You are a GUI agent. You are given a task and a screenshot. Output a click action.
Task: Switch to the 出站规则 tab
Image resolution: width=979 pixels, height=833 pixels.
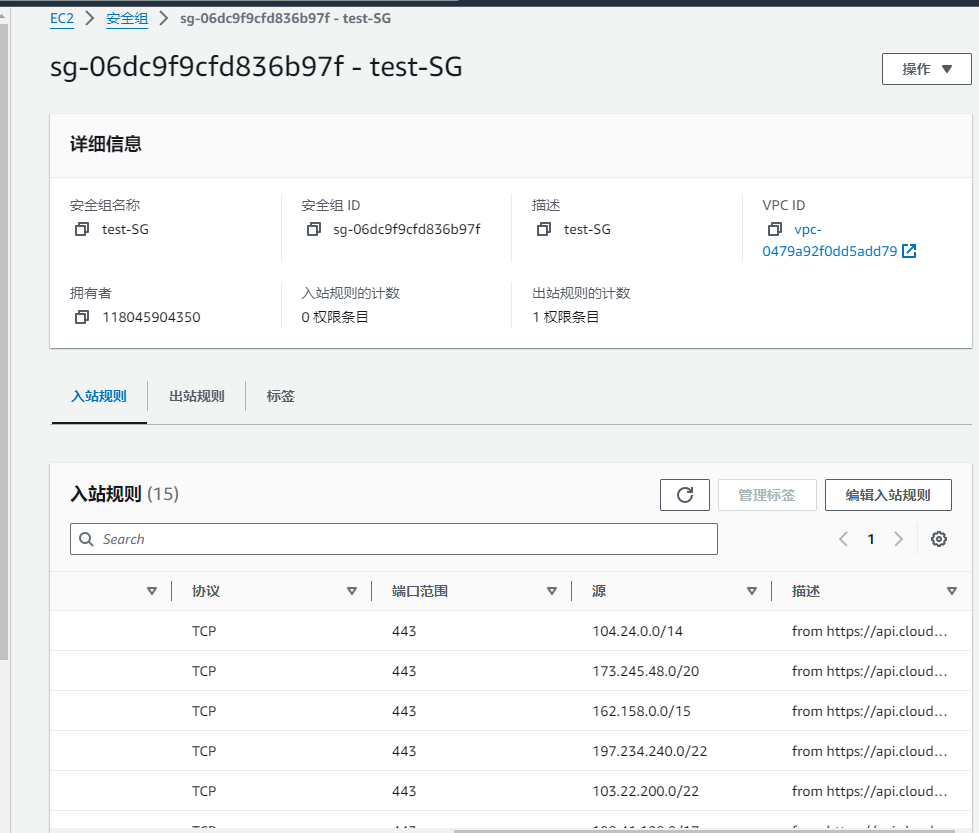[197, 396]
